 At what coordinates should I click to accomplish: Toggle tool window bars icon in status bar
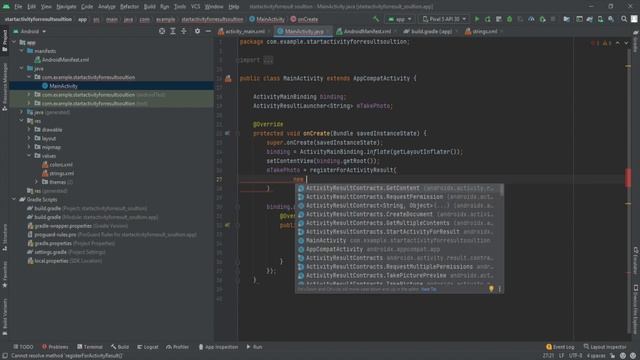5,356
